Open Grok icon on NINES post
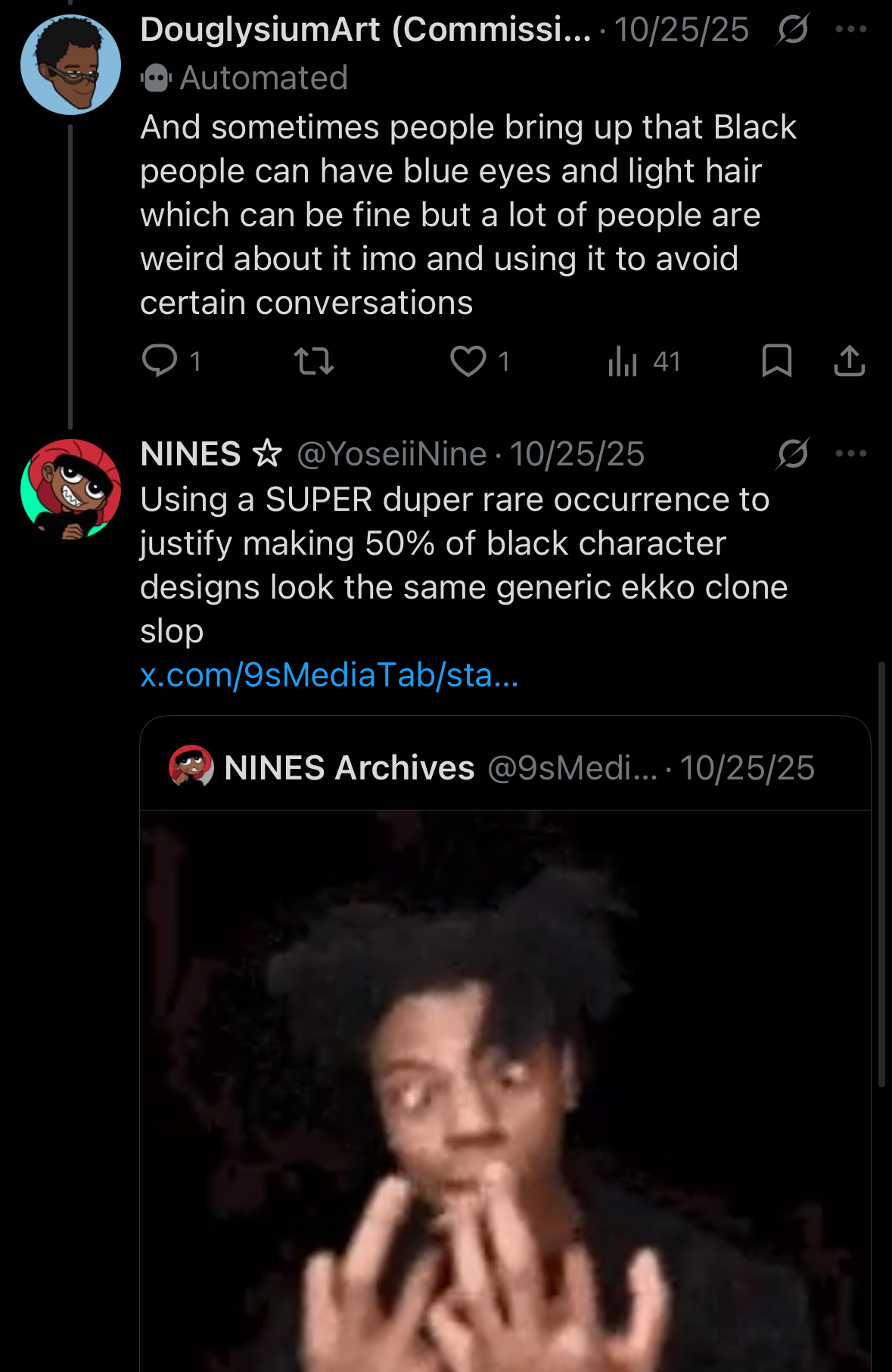The image size is (892, 1372). [x=792, y=454]
